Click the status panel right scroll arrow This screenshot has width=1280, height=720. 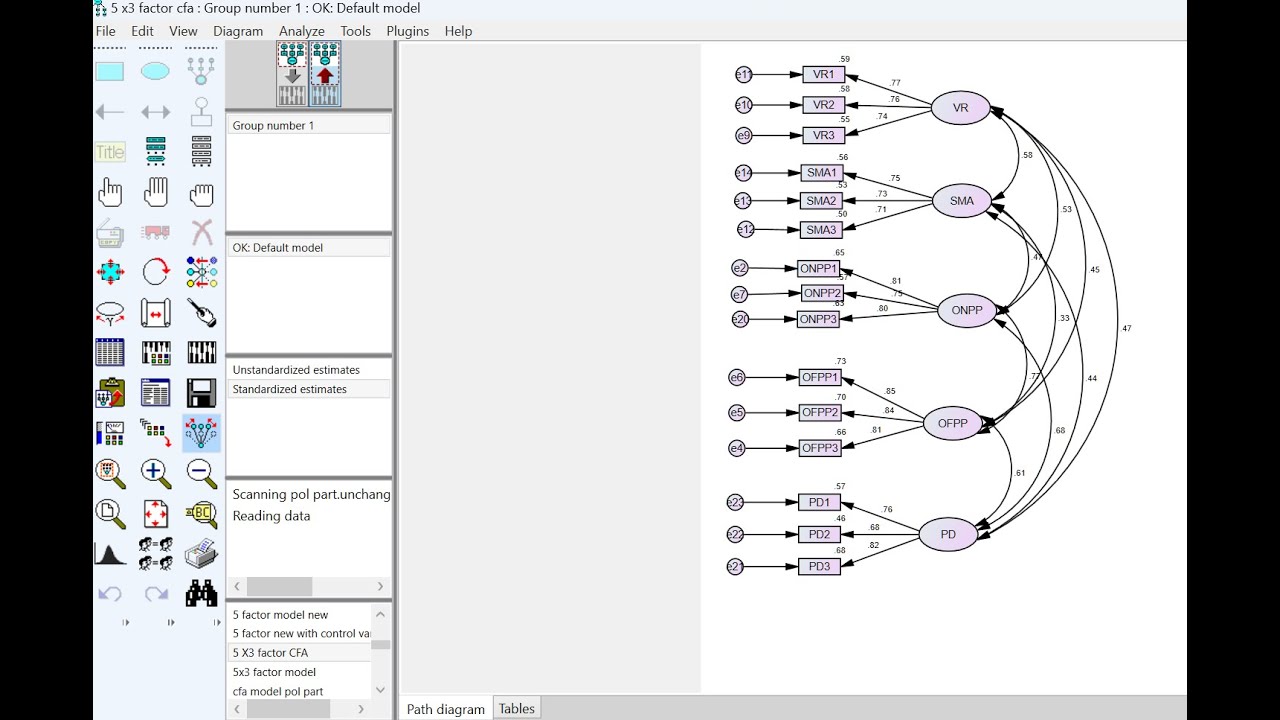pos(380,586)
